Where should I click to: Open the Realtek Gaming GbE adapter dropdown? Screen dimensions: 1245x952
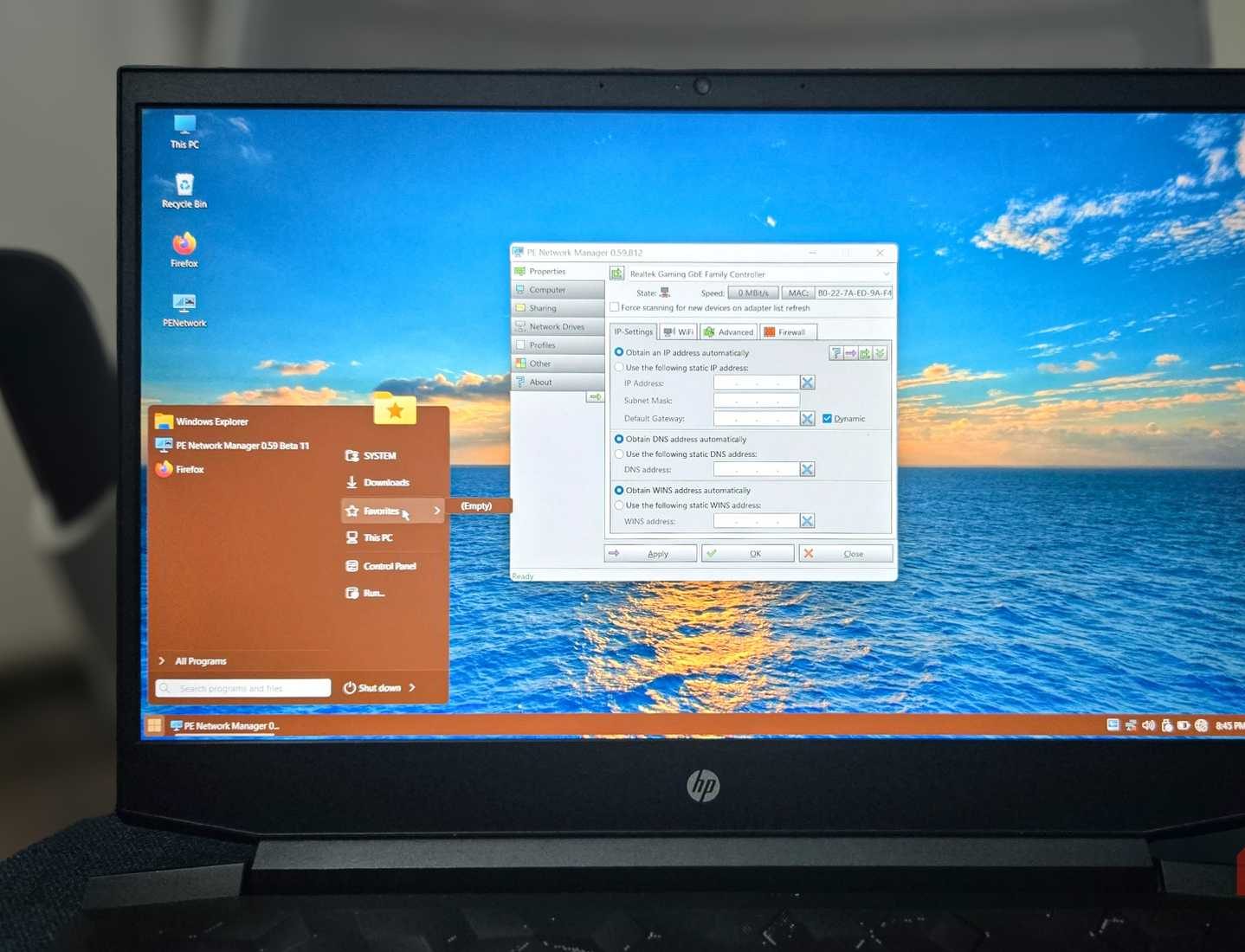(x=886, y=273)
